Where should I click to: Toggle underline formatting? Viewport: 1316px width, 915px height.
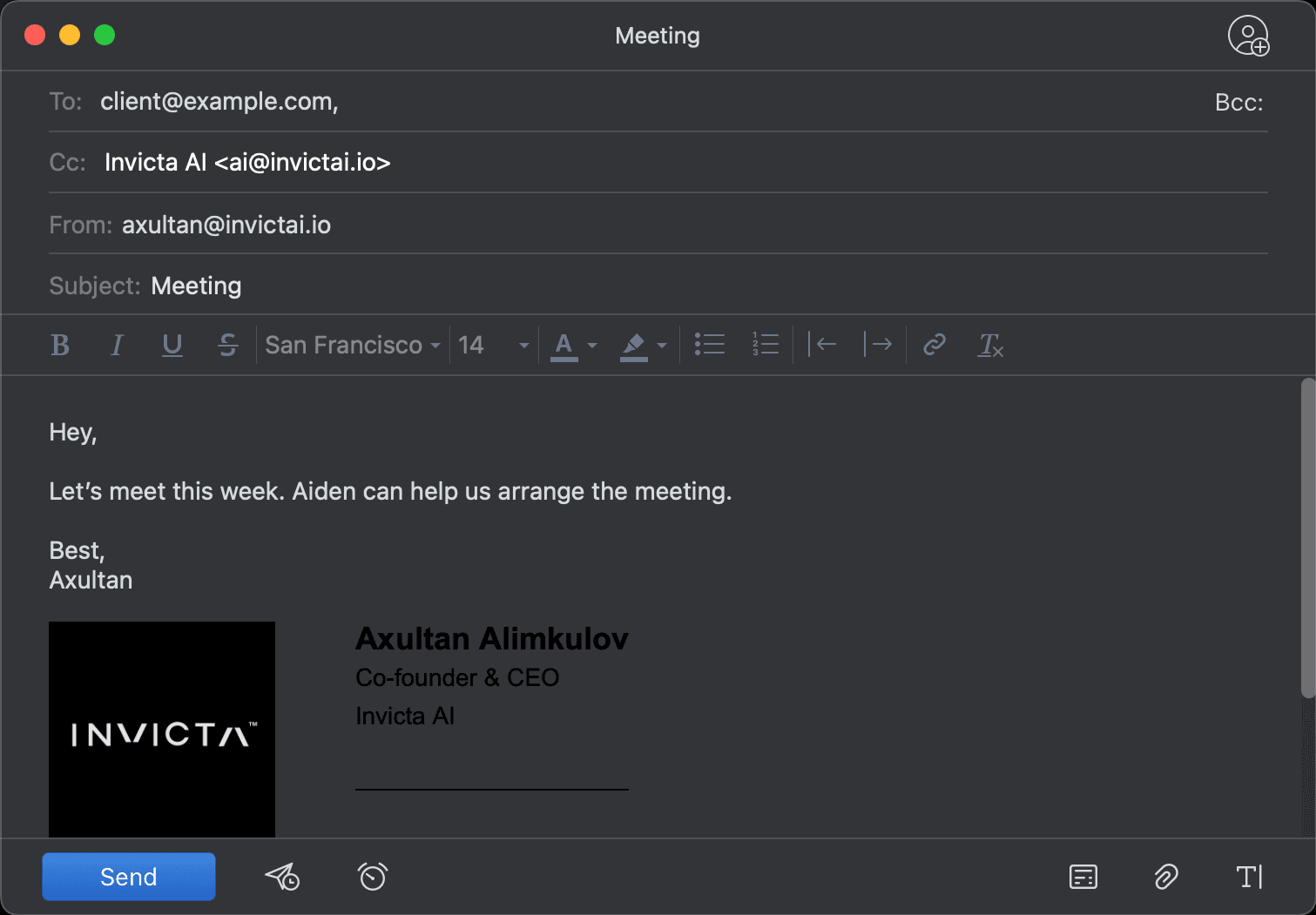[172, 346]
